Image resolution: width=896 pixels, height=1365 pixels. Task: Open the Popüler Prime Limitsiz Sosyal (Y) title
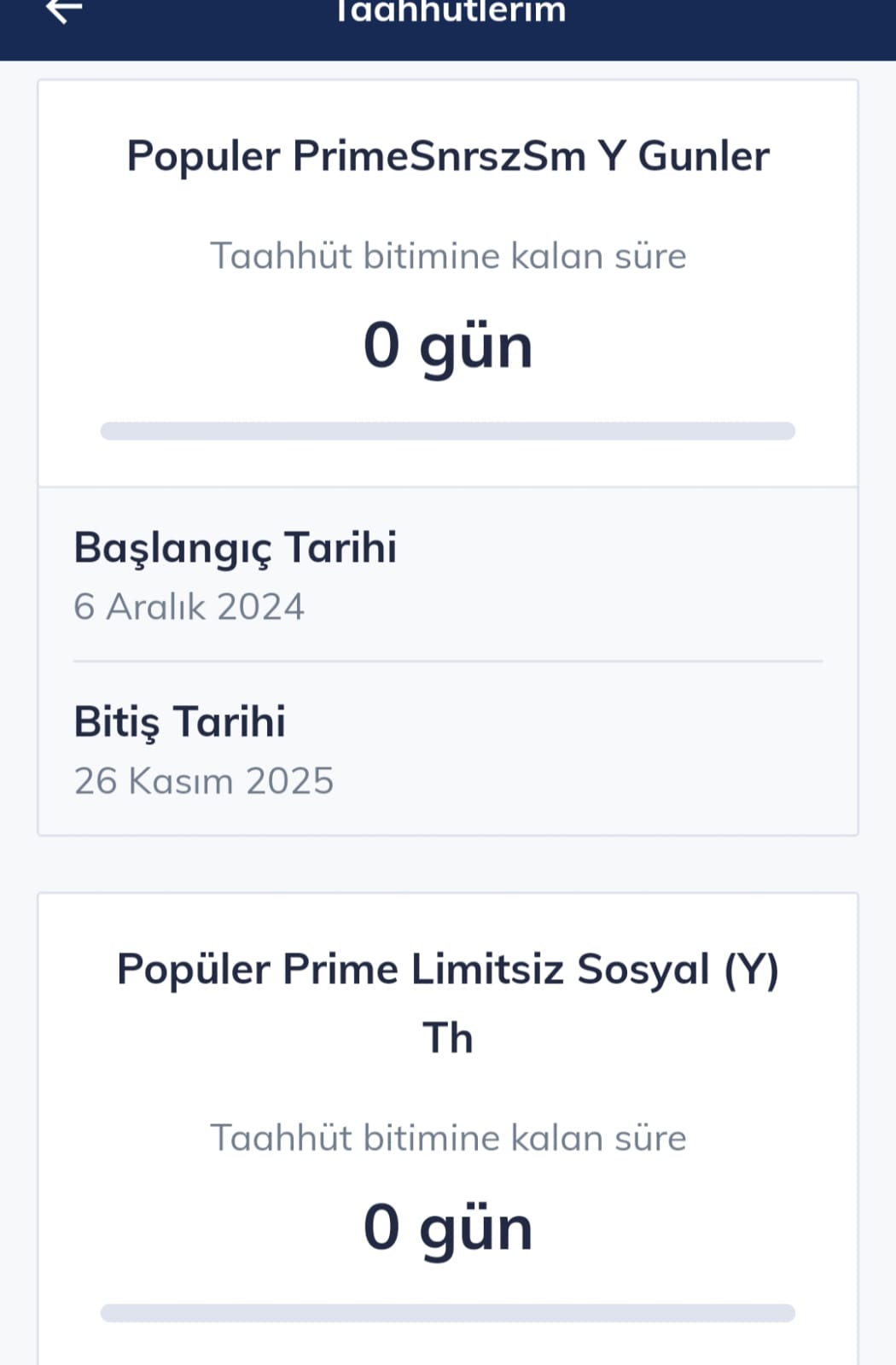[x=448, y=970]
